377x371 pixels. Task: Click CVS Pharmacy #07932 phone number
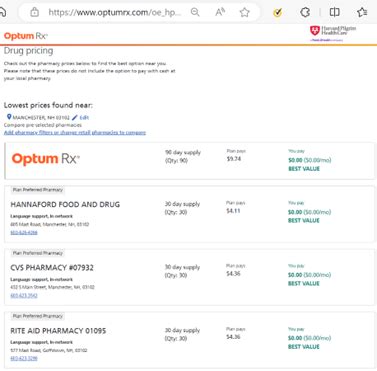pyautogui.click(x=24, y=295)
